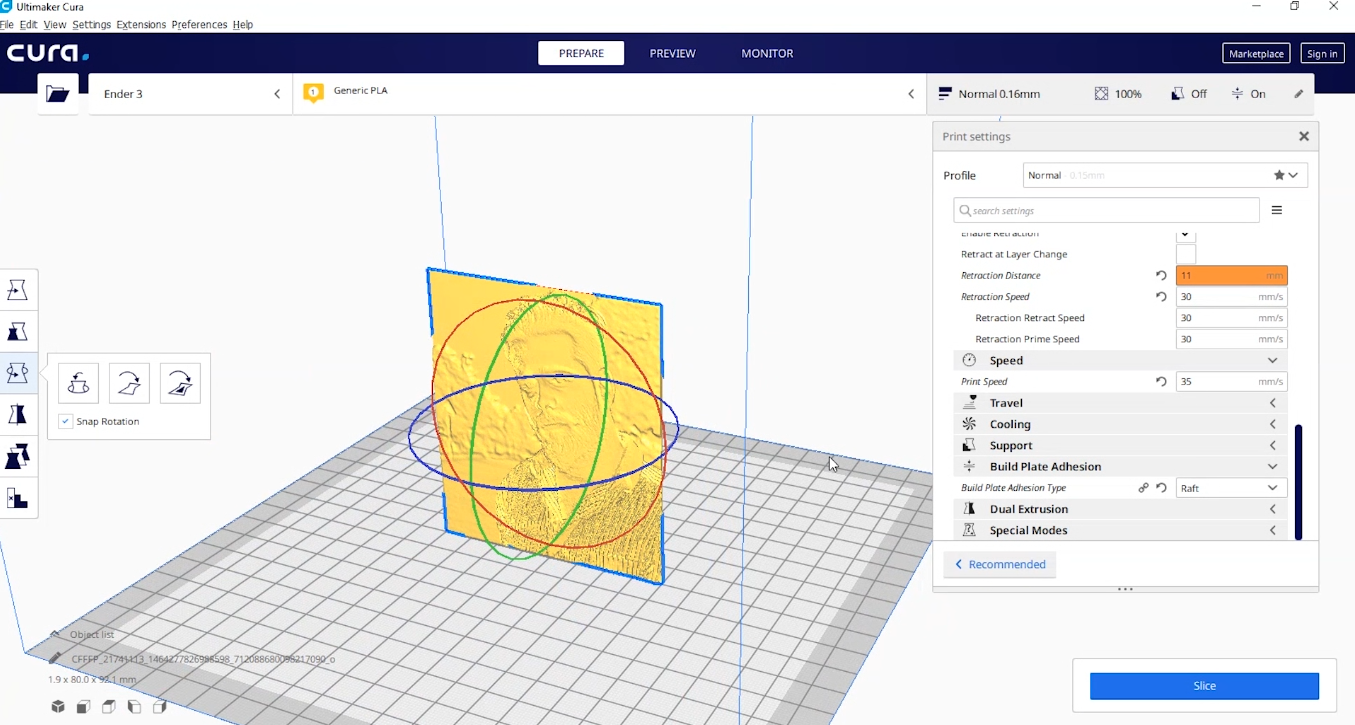Open the Settings menu
The height and width of the screenshot is (725, 1355).
click(x=91, y=24)
